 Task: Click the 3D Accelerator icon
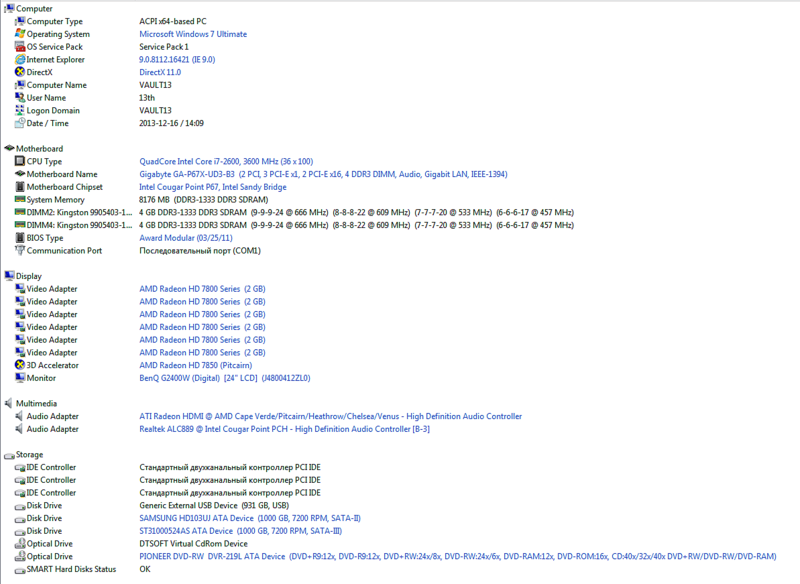click(x=20, y=365)
